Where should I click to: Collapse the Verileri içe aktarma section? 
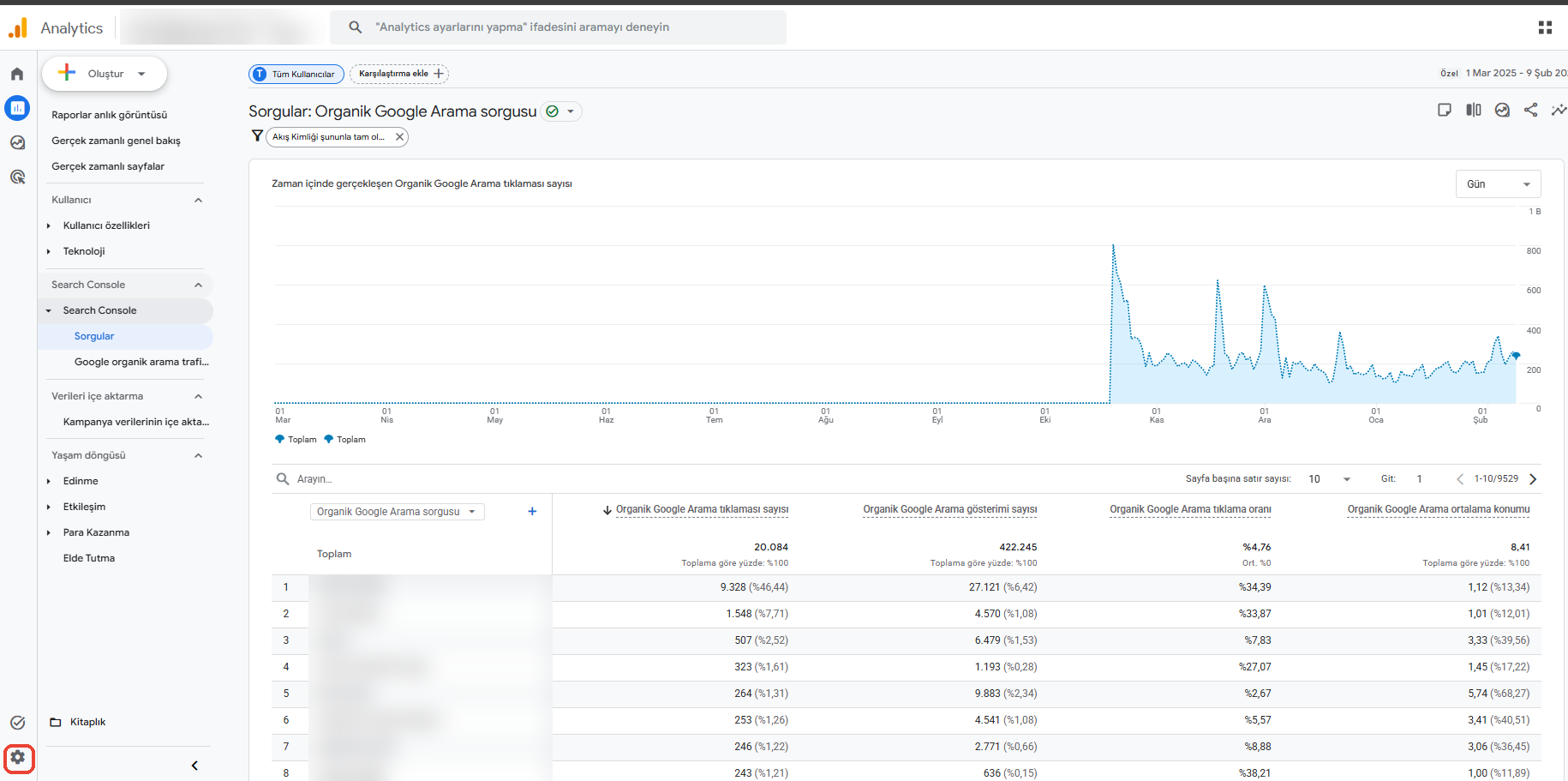(x=198, y=396)
